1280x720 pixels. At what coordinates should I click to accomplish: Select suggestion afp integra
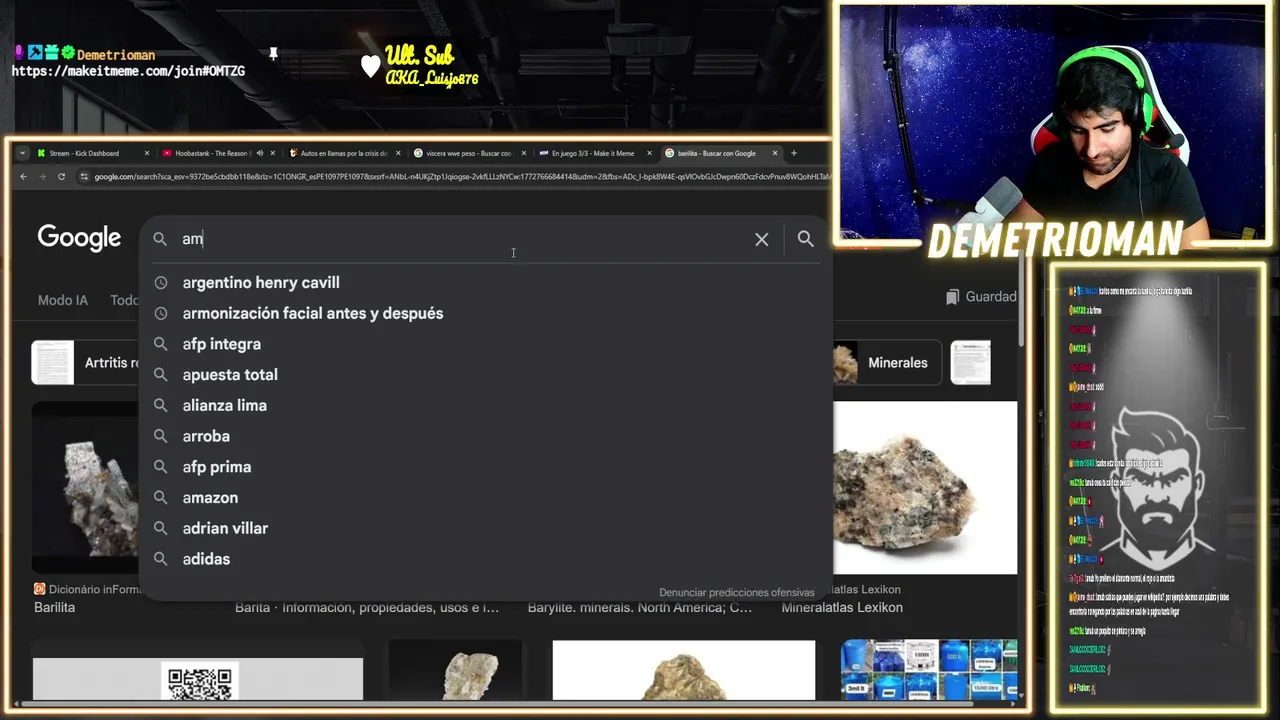[222, 344]
